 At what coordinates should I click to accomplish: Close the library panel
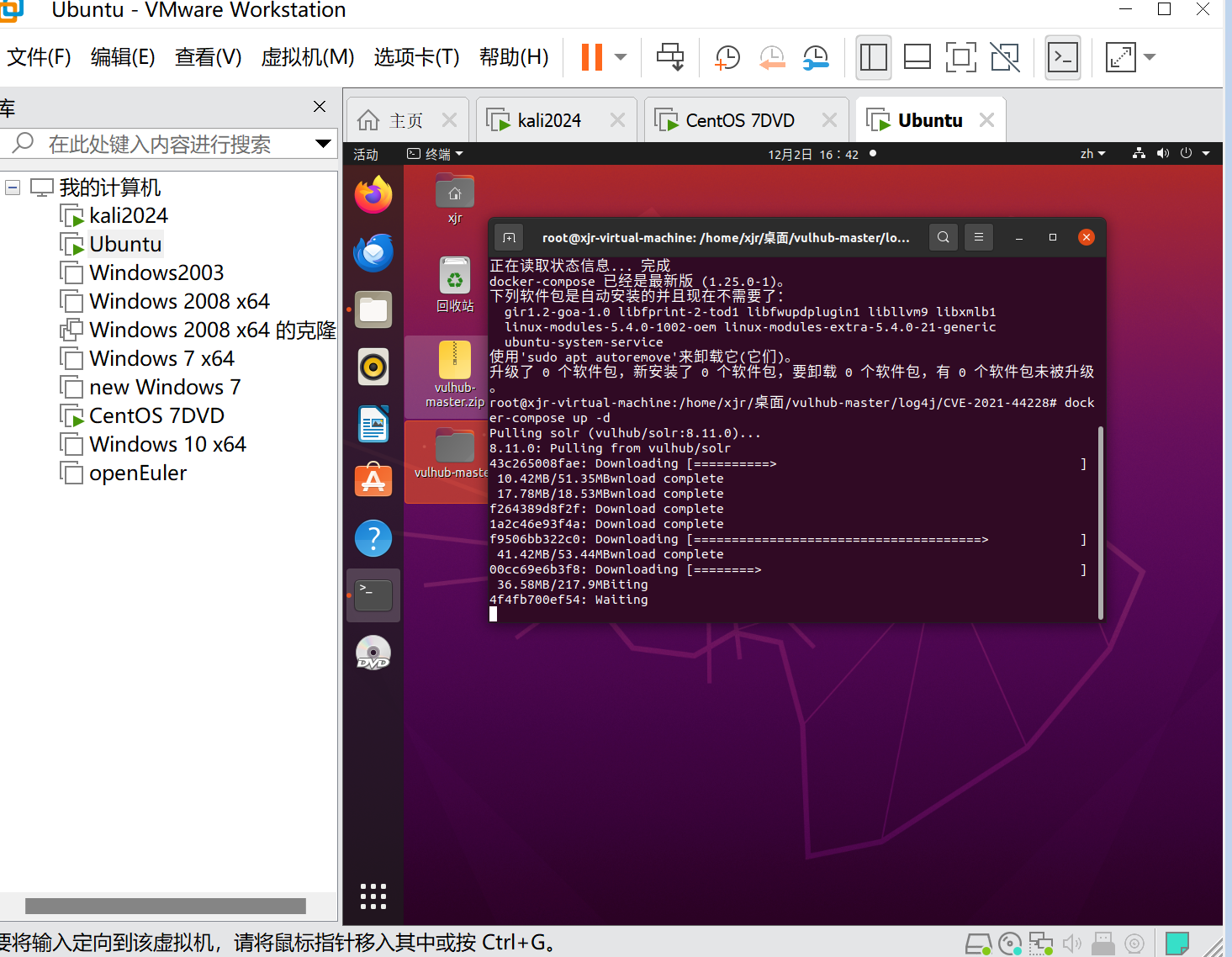(320, 106)
